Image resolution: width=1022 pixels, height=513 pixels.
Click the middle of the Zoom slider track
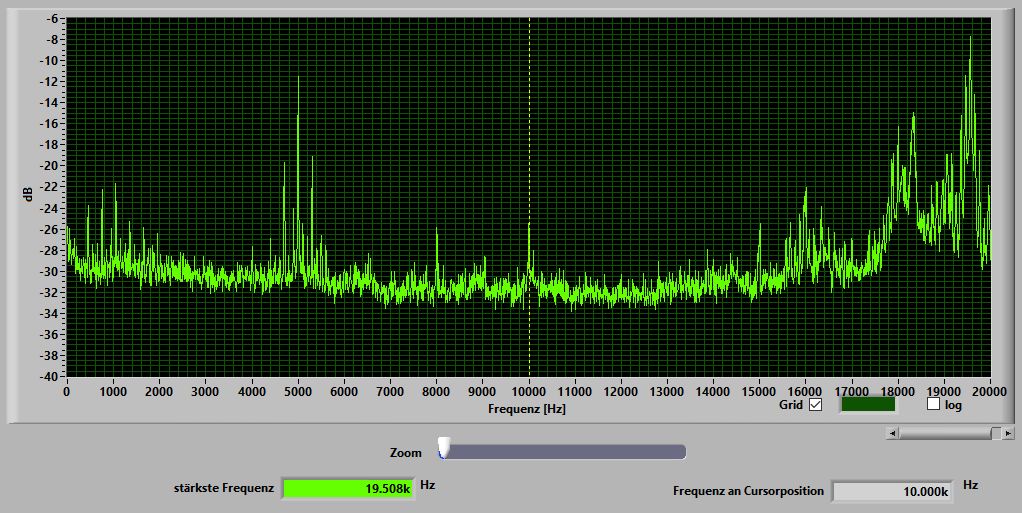pos(564,452)
